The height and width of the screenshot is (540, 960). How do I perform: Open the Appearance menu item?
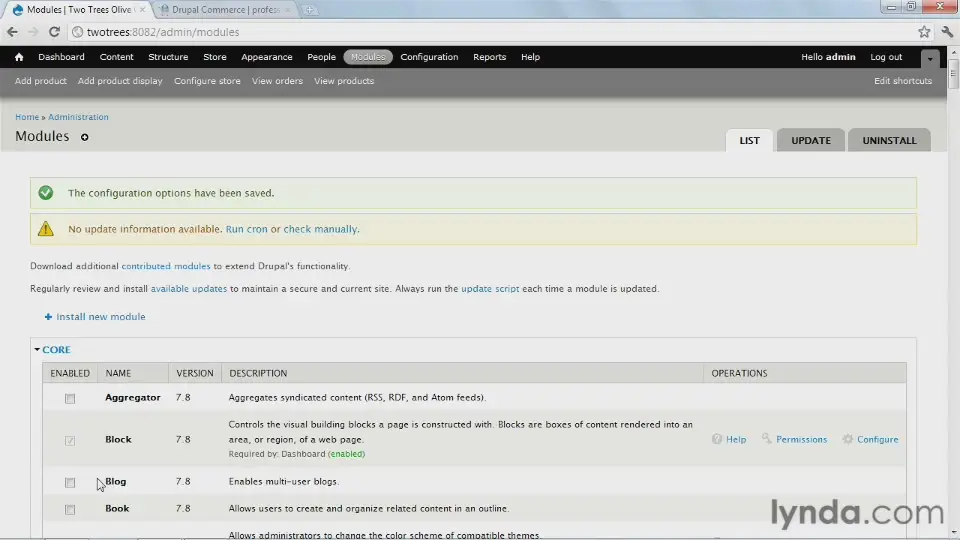tap(266, 57)
